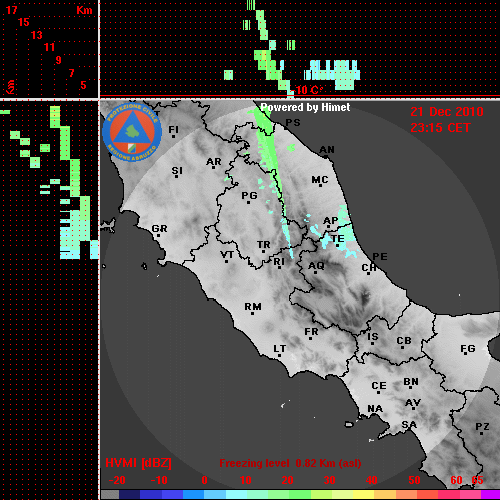The height and width of the screenshot is (500, 500).
Task: Click the 50 value on dBZ scale
Action: point(414,480)
